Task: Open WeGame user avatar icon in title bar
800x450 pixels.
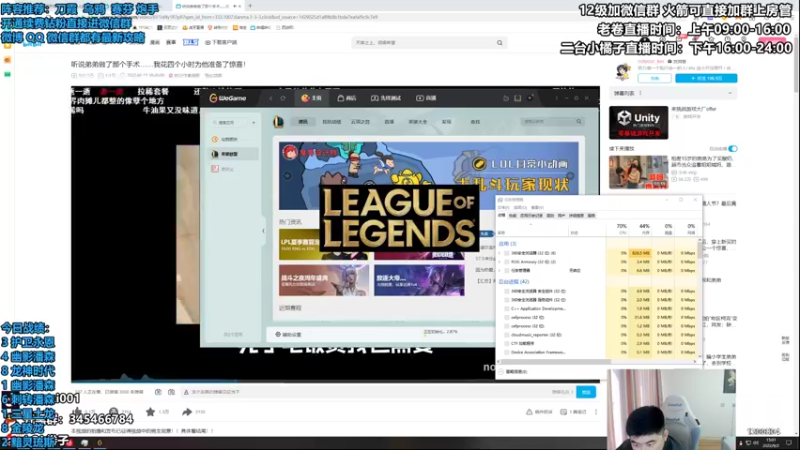Action: click(530, 97)
